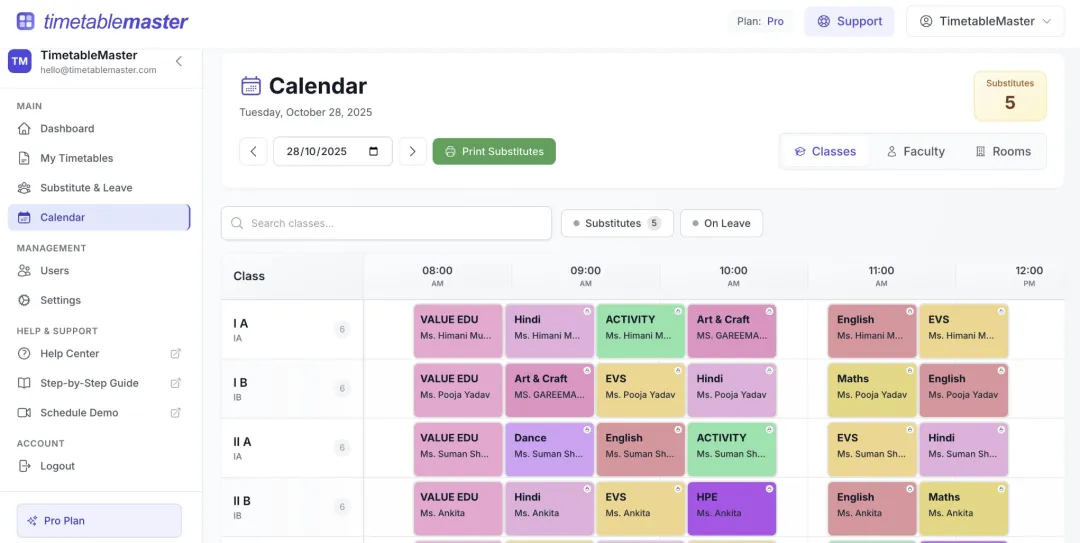Viewport: 1080px width, 543px height.
Task: Click the TM avatar in the sidebar
Action: tap(20, 61)
